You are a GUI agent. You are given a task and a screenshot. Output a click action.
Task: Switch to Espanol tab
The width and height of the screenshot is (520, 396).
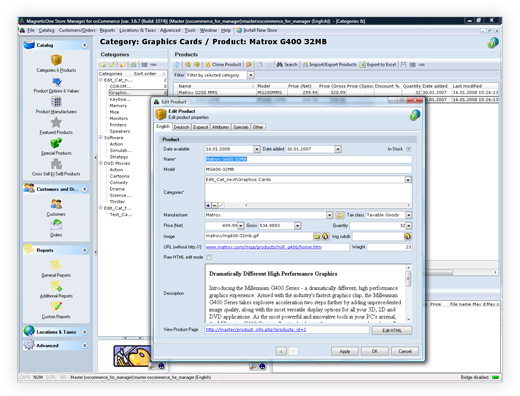tap(201, 127)
